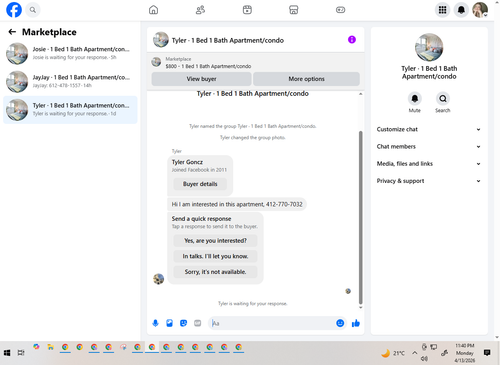Click the volume icon in system tray
Screen dimensions: 500x365
[424, 359]
